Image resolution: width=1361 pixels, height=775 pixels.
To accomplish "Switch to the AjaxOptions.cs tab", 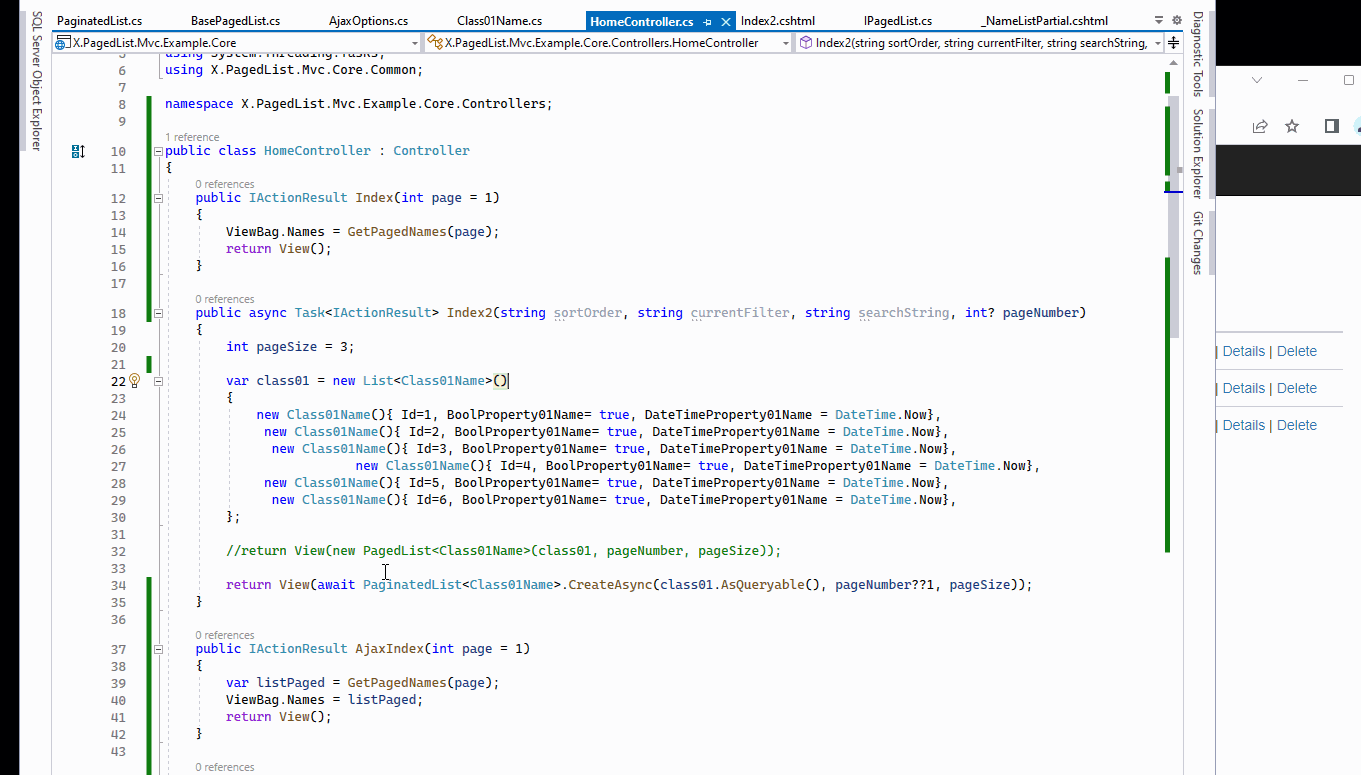I will pos(368,21).
